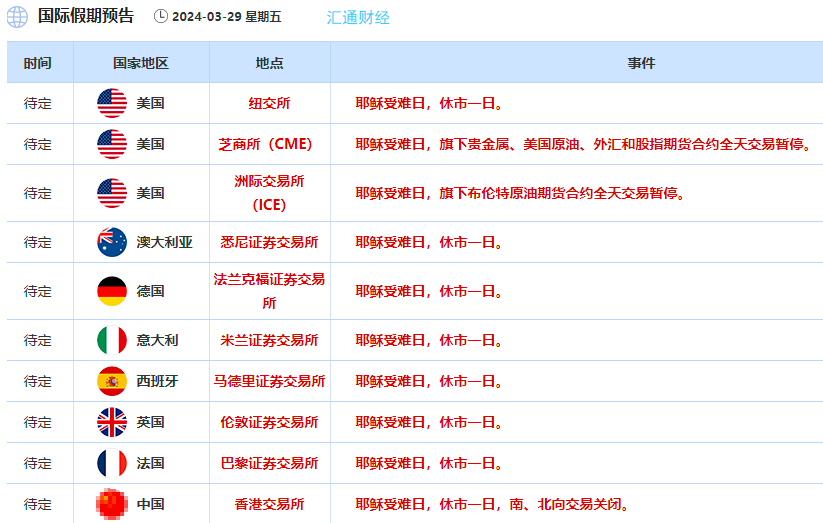Click 待定 in the 德国 row
Image resolution: width=823 pixels, height=523 pixels.
pos(38,291)
